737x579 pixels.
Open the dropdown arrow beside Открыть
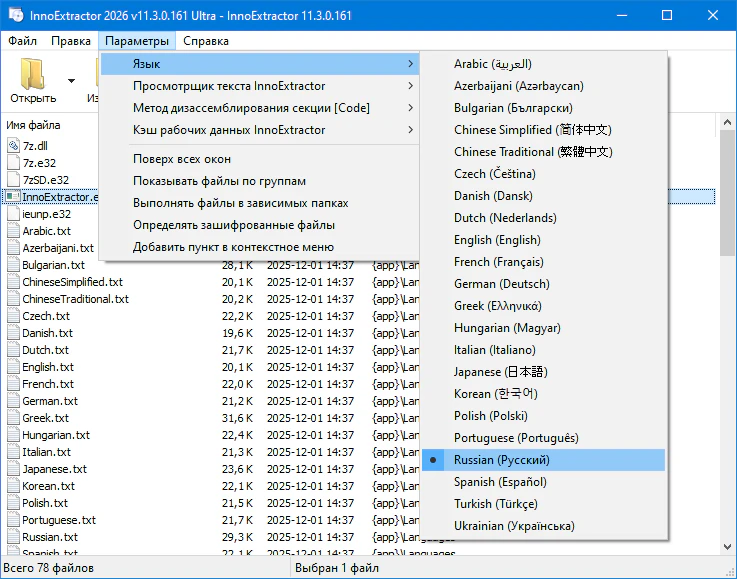pos(71,81)
